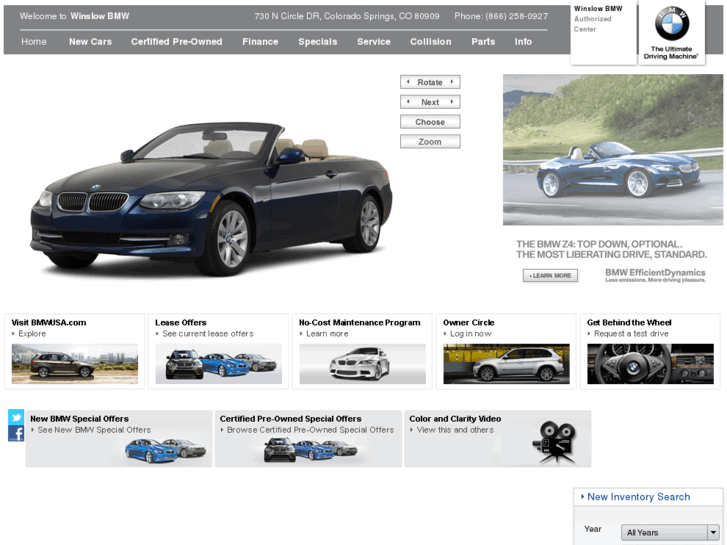Open the Finance menu
Viewport: 727px width, 545px height.
(x=260, y=42)
